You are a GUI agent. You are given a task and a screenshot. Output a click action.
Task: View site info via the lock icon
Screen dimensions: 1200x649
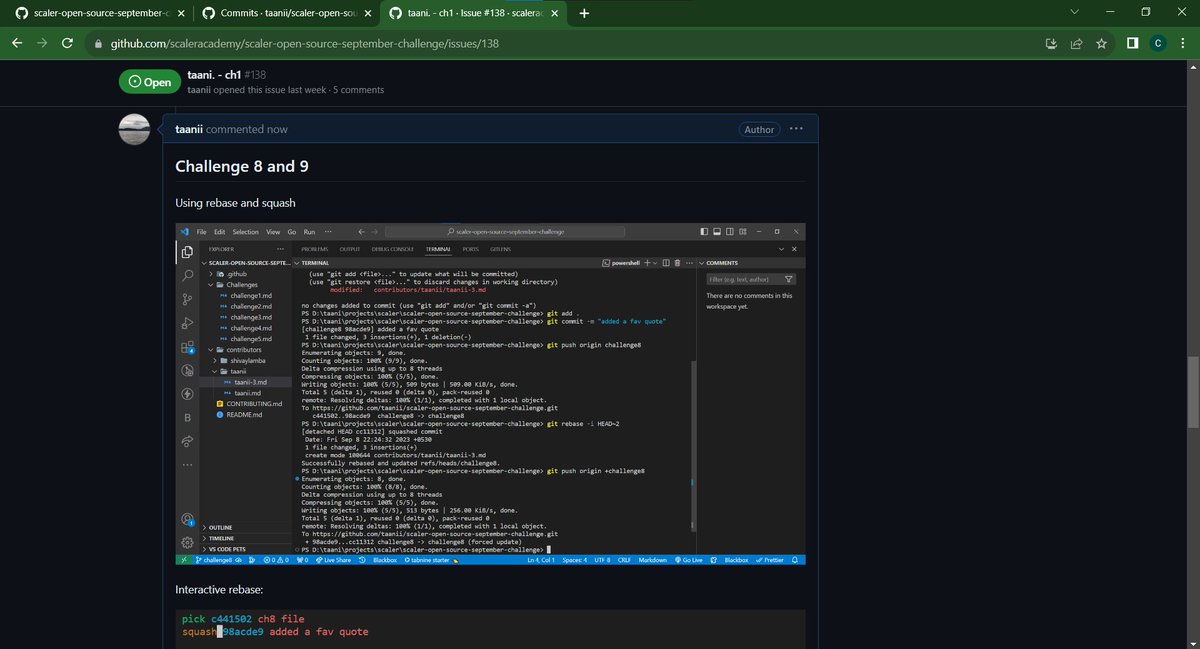tap(98, 44)
